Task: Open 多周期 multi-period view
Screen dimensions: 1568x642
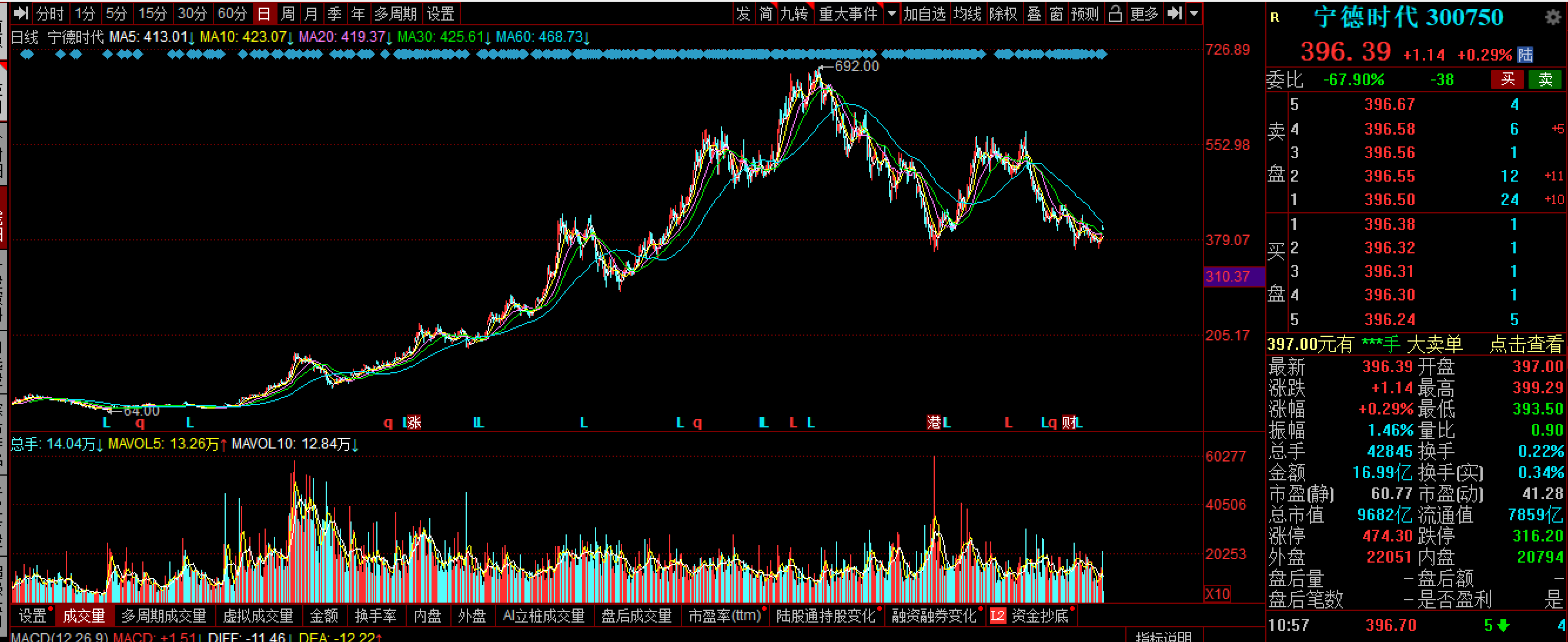Action: (396, 14)
